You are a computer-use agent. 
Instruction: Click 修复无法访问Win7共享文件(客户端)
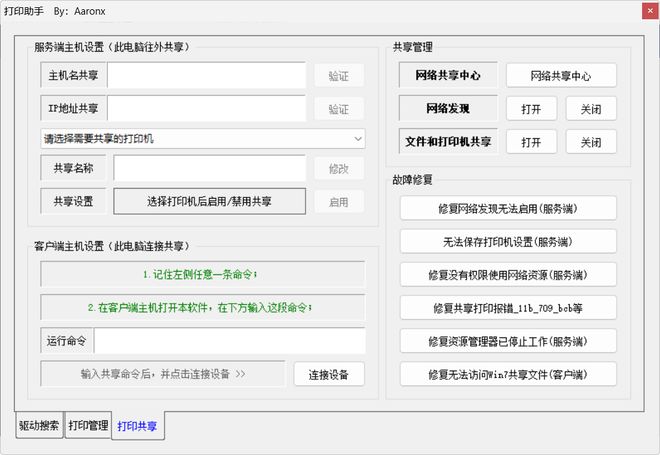point(508,374)
